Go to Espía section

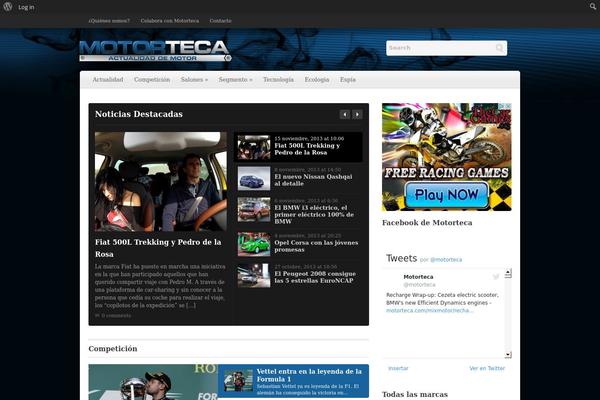click(x=348, y=80)
